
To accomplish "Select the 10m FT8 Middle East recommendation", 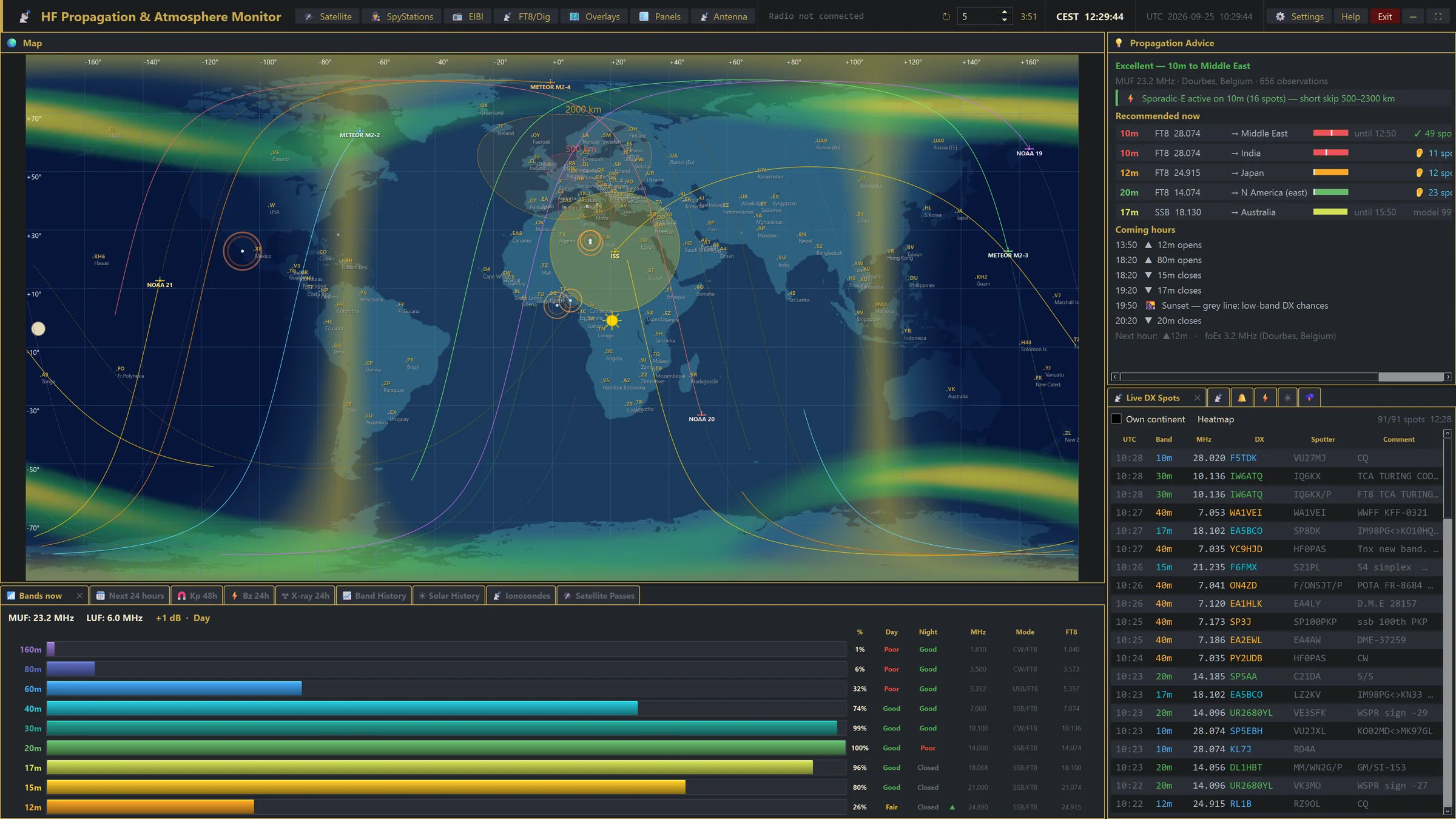I will click(x=1284, y=133).
